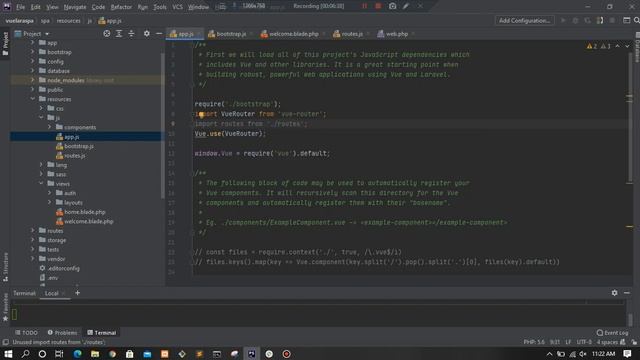Open the Refactor menu
Viewport: 640px width, 360px height.
(121, 7)
